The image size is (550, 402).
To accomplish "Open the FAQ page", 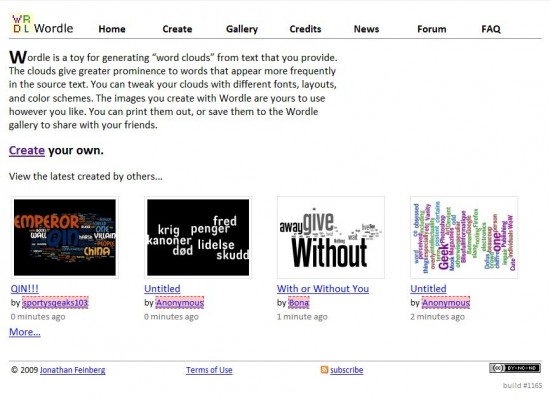I will pos(491,29).
